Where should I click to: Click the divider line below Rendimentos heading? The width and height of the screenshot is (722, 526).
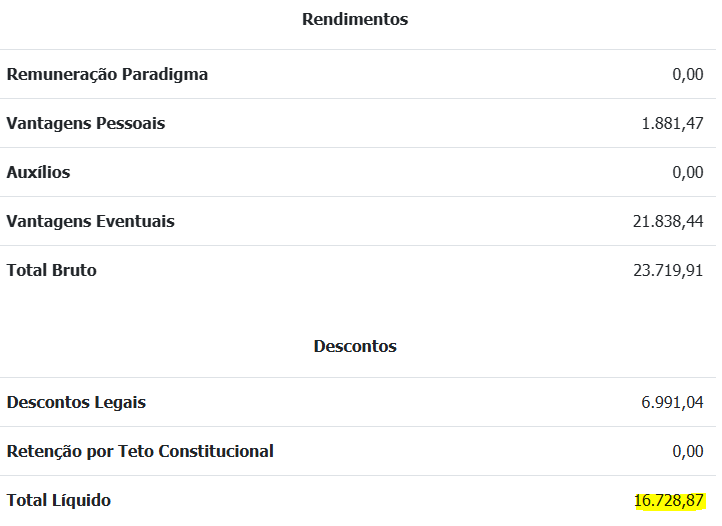pyautogui.click(x=358, y=49)
